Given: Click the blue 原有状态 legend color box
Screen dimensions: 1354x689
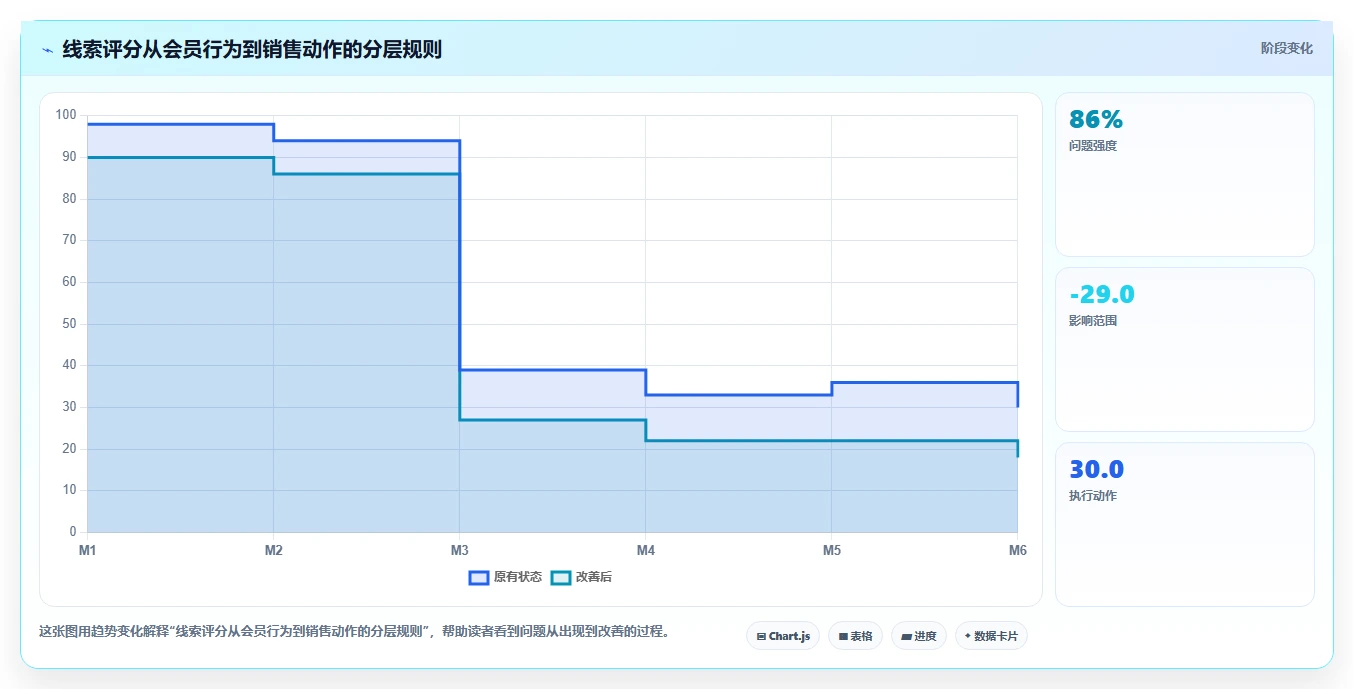Looking at the screenshot, I should [x=479, y=577].
